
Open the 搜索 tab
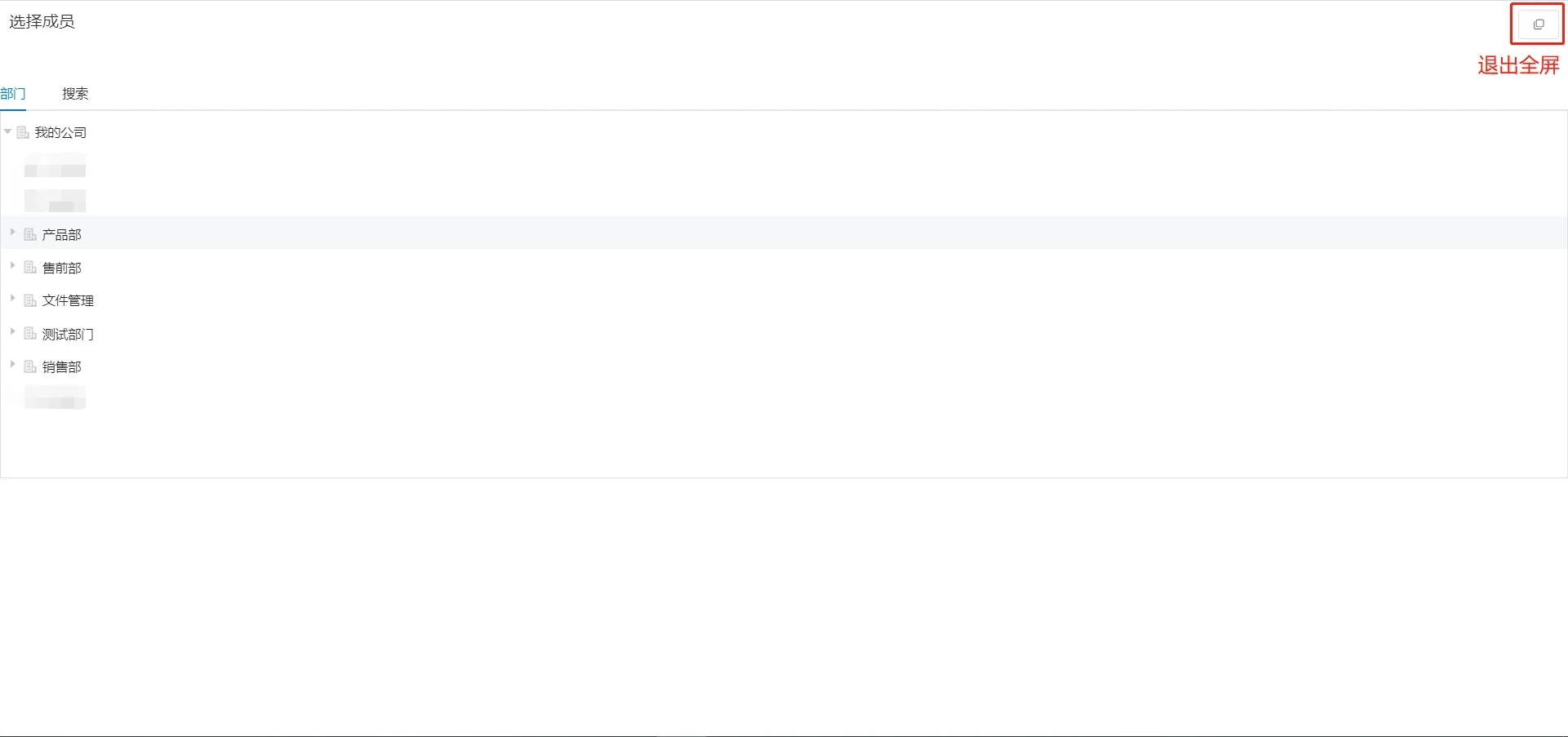click(x=75, y=94)
